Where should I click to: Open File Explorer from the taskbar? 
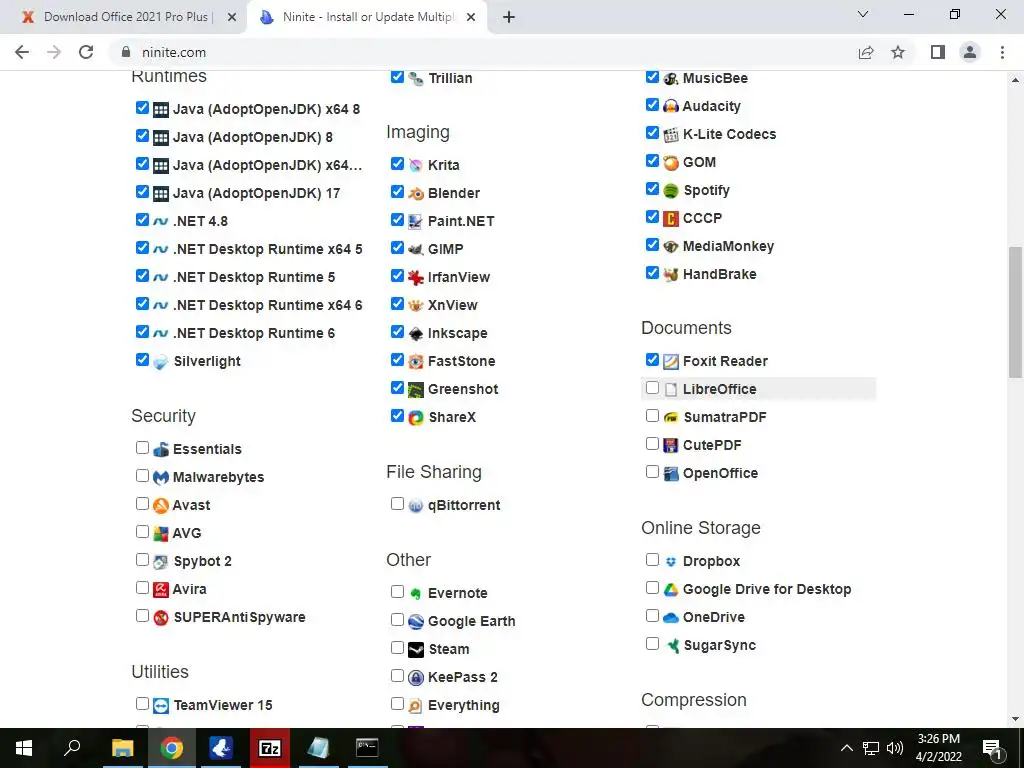point(122,748)
